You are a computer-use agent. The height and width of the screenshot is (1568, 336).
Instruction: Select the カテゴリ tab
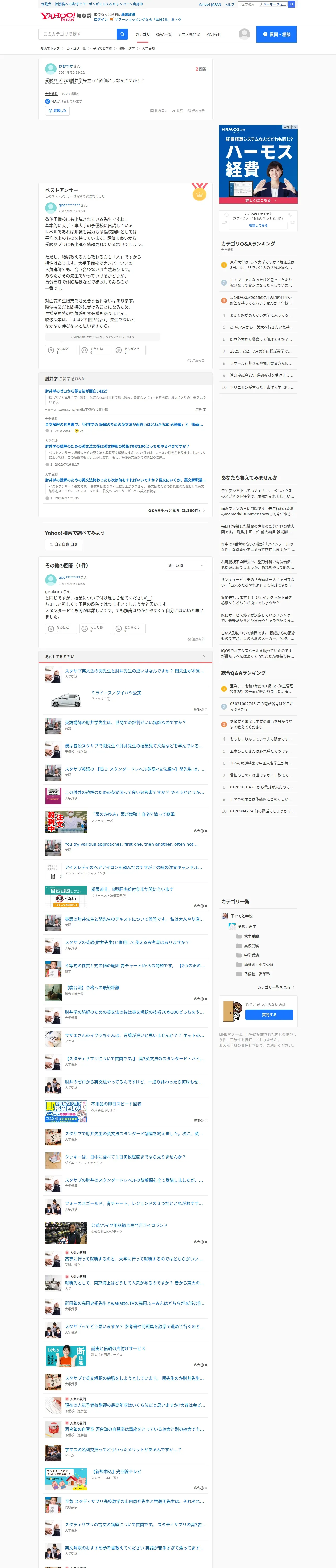(142, 35)
